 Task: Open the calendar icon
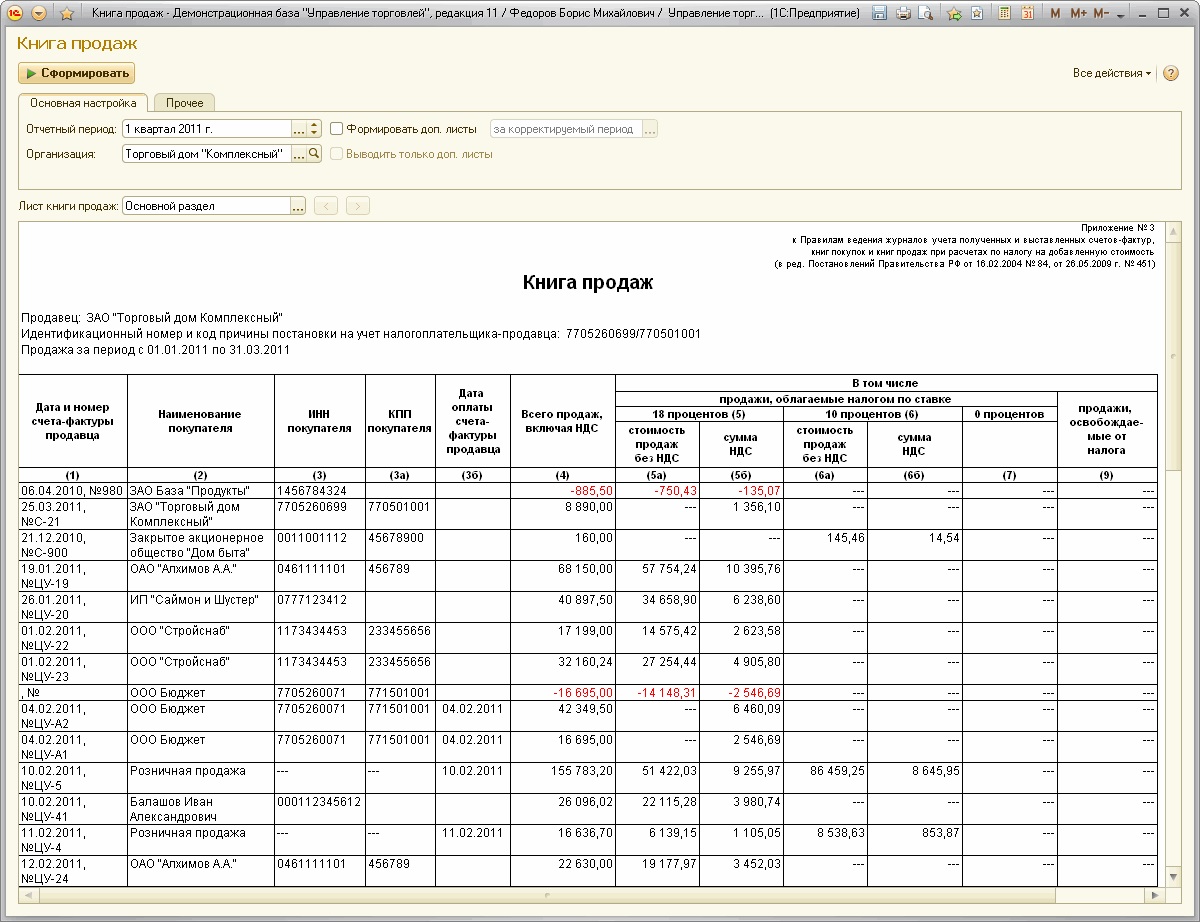click(x=1028, y=14)
